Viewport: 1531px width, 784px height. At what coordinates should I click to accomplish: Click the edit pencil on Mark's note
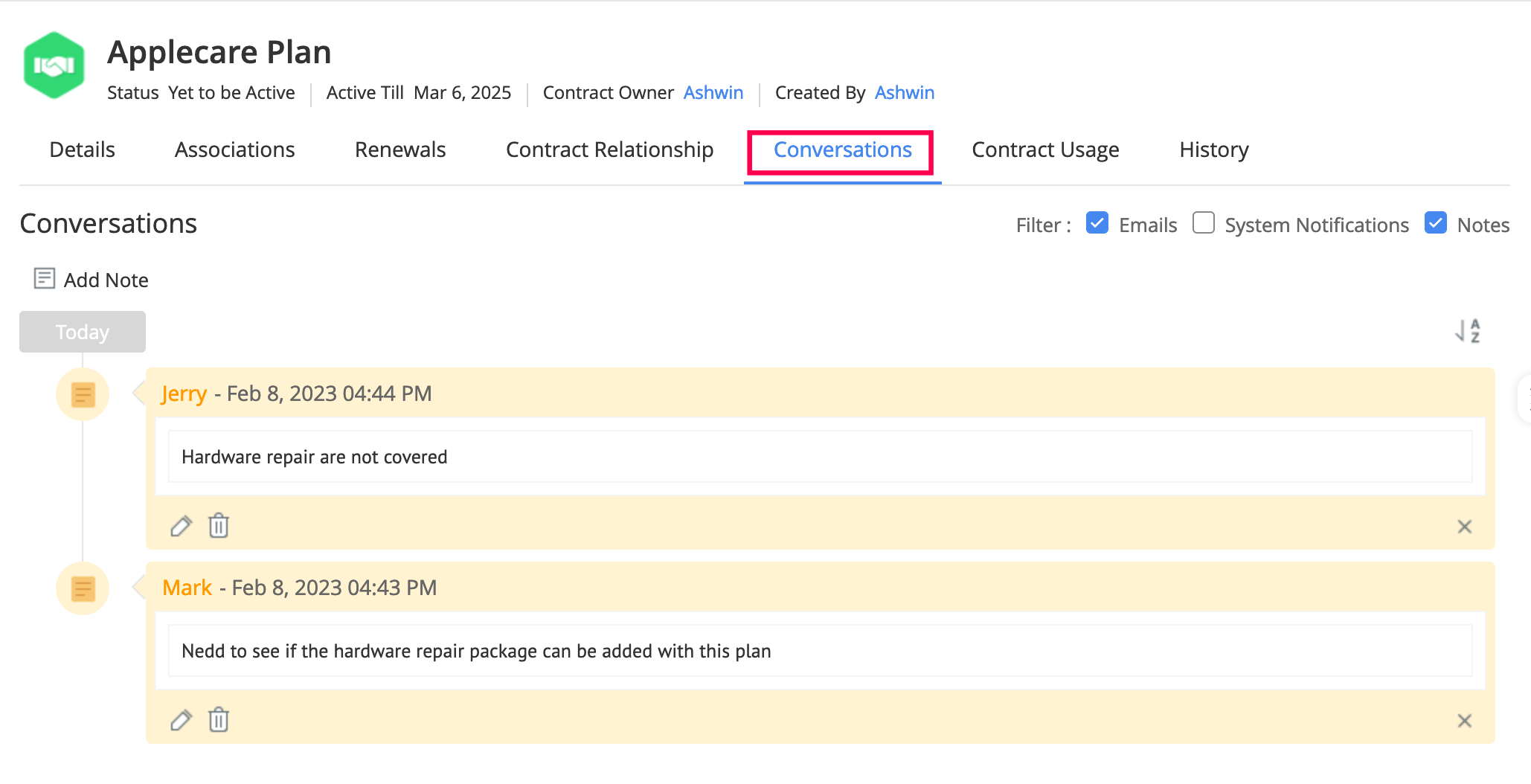tap(181, 720)
